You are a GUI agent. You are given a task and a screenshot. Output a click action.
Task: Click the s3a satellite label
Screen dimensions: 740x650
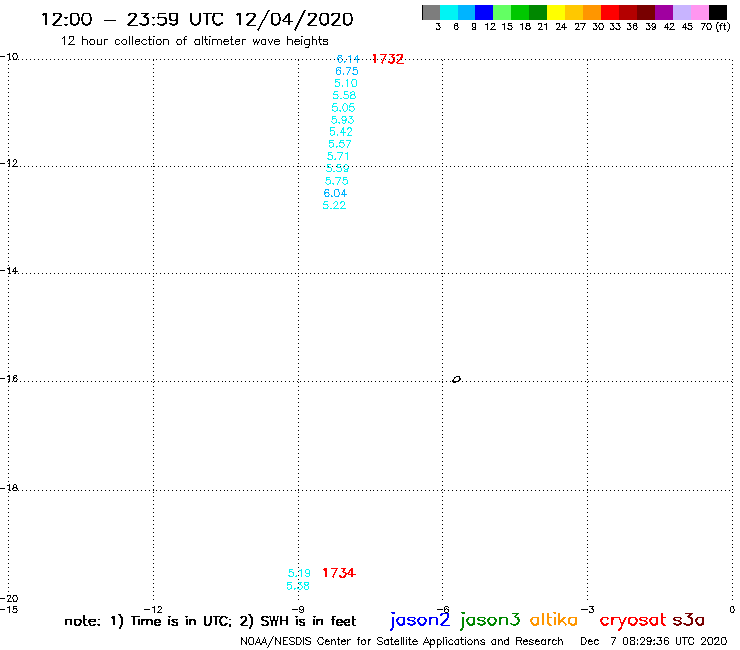click(689, 620)
